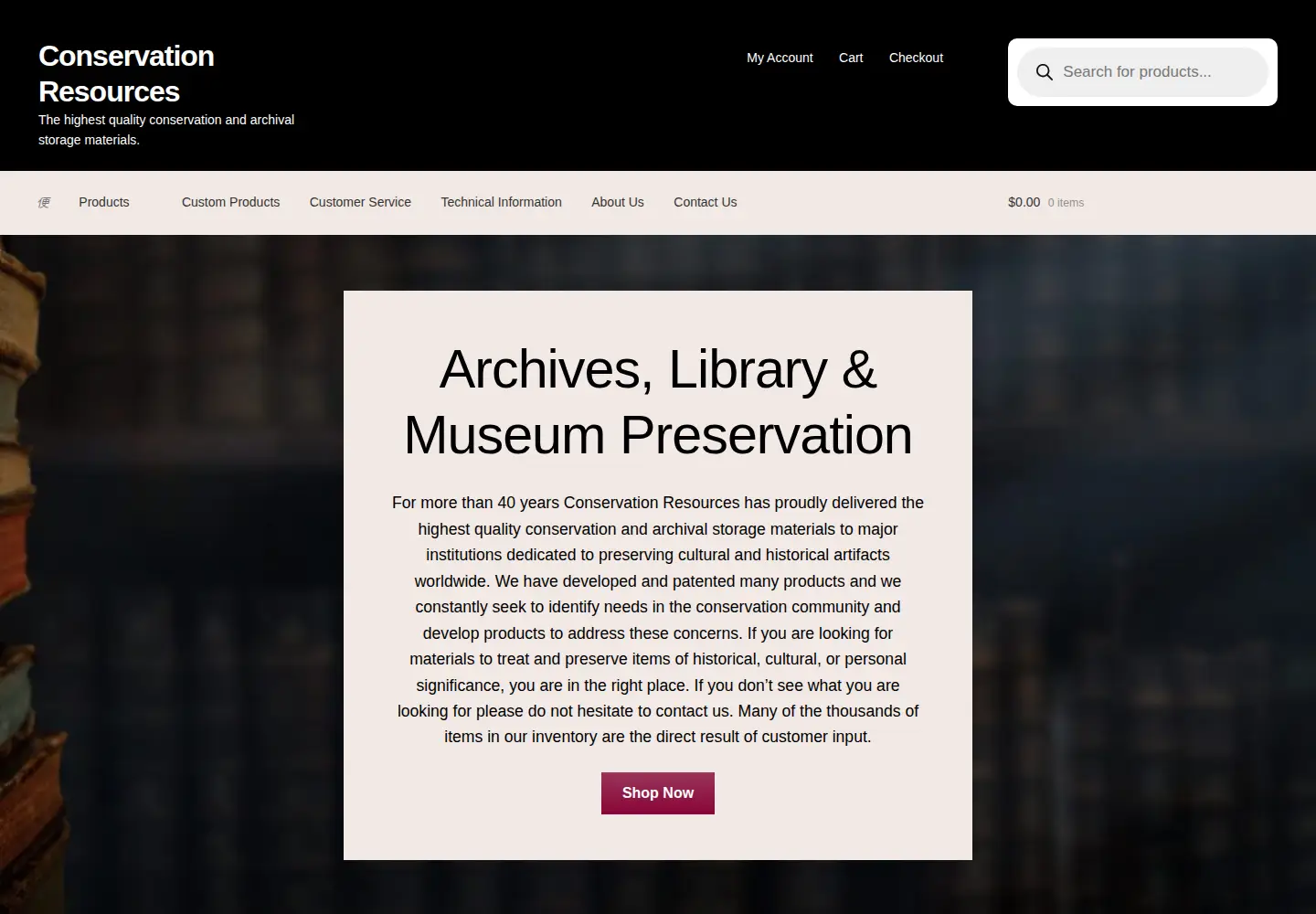View cart total $0.00 0 items
This screenshot has width=1316, height=914.
click(x=1045, y=202)
